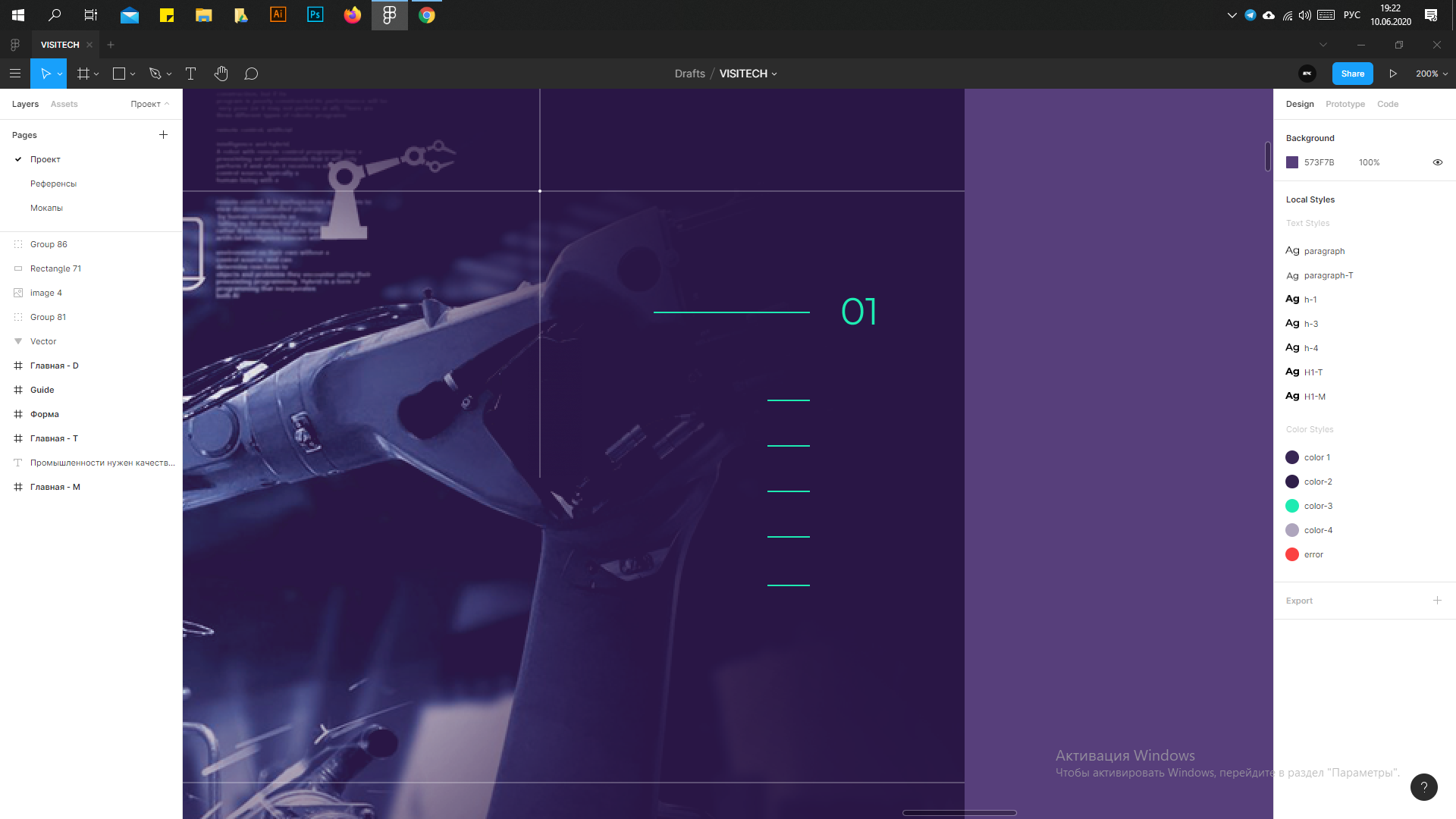Viewport: 1456px width, 819px height.
Task: Open Google Chrome from taskbar
Action: pyautogui.click(x=427, y=15)
